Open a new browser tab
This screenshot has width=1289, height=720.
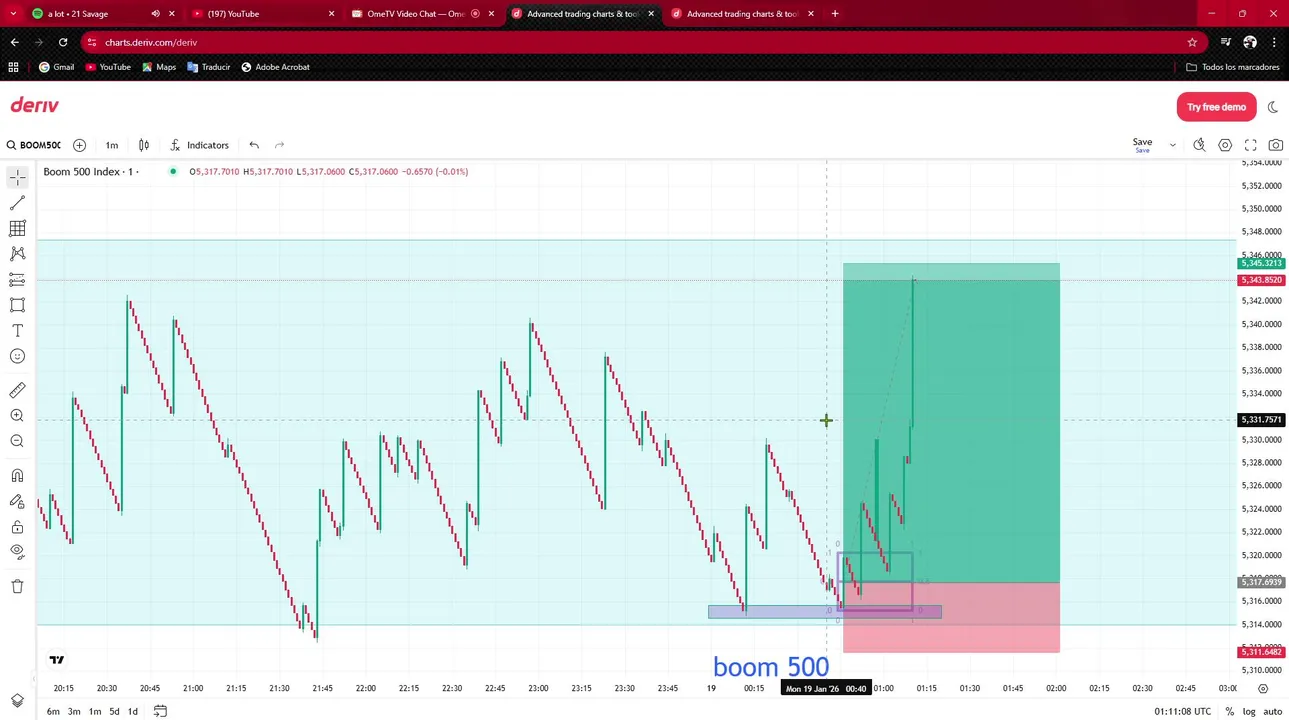835,14
